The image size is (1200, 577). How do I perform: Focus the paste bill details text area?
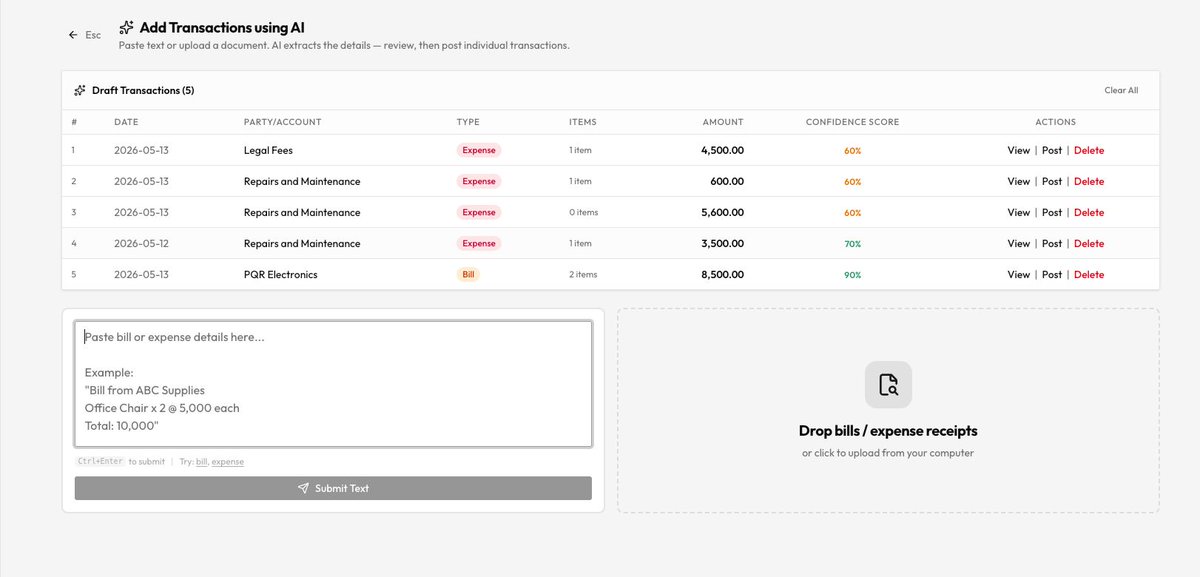point(333,384)
